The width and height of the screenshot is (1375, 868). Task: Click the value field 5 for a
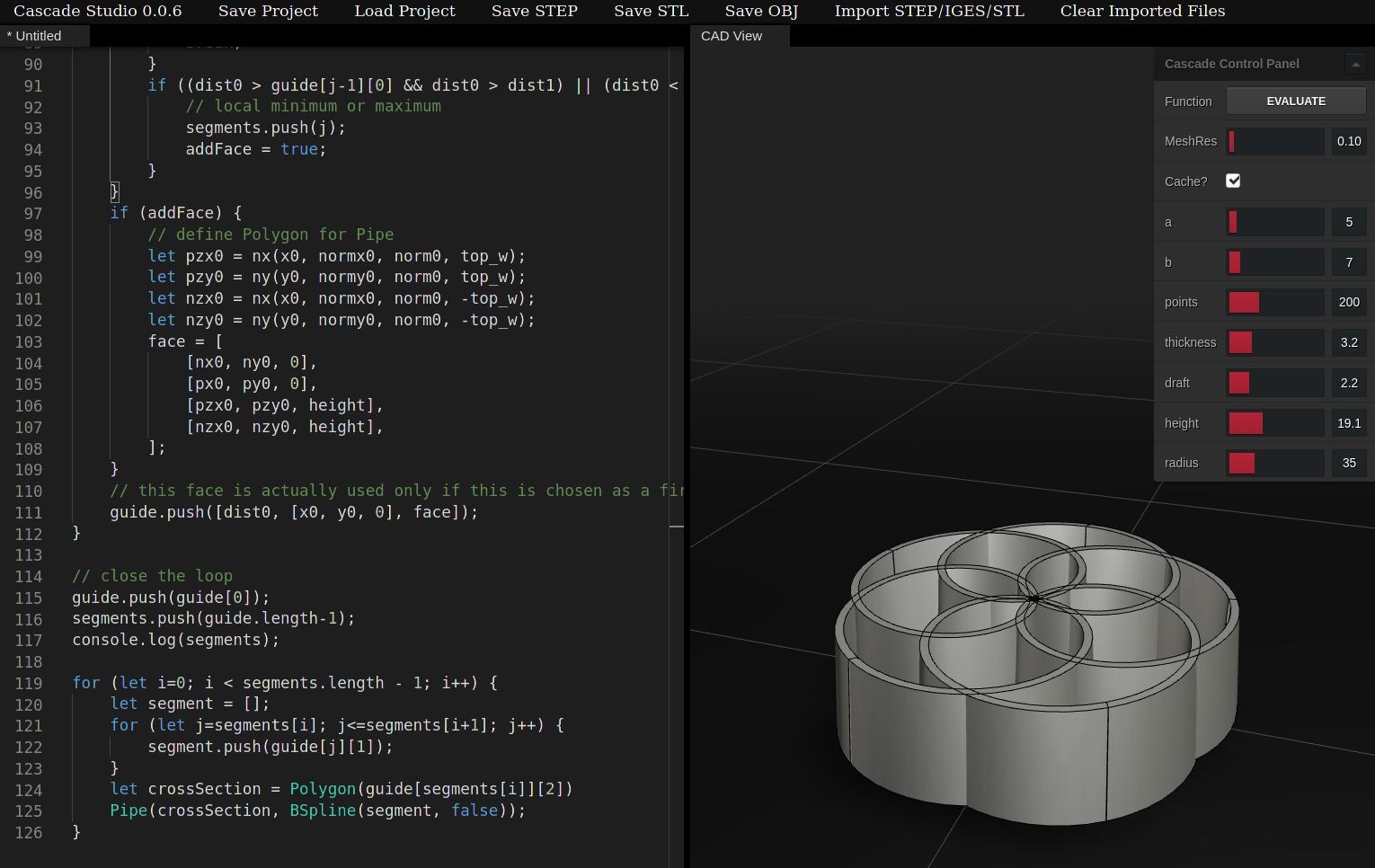tap(1349, 222)
